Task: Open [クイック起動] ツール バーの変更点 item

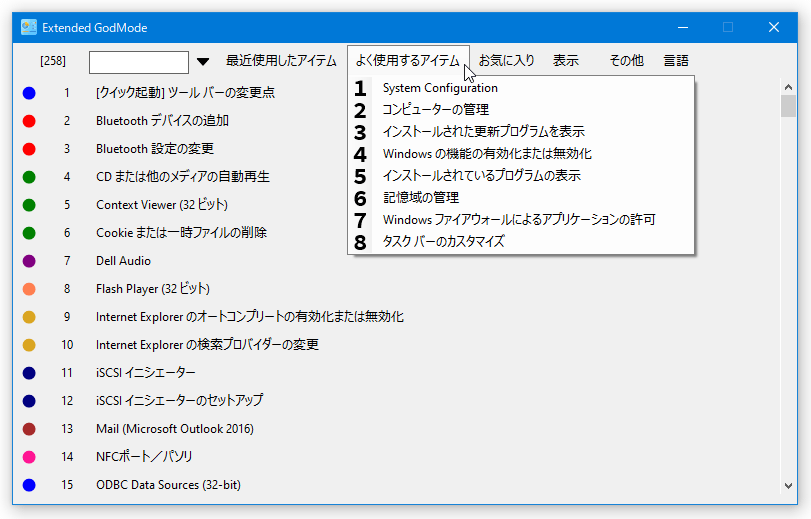Action: (x=185, y=93)
